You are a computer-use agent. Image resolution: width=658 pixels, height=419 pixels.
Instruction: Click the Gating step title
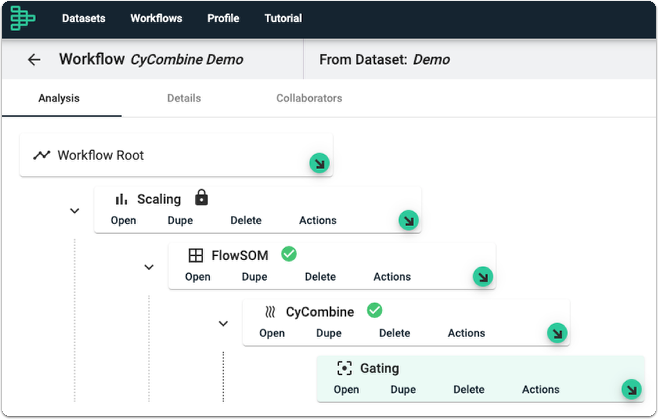(x=379, y=368)
